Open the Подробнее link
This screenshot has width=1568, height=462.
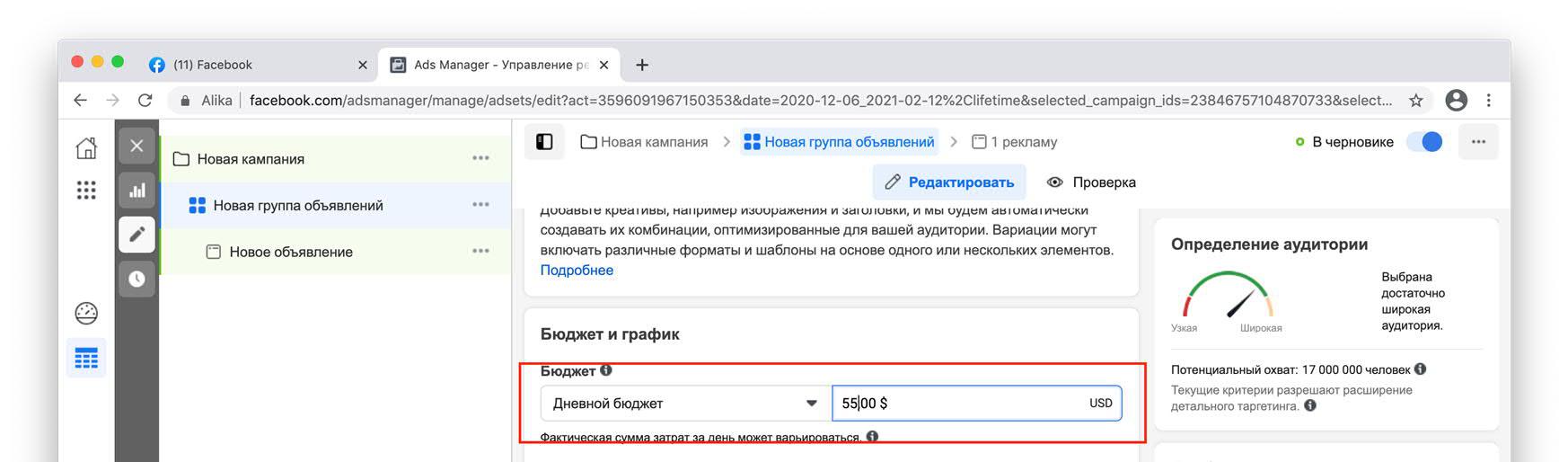point(577,271)
